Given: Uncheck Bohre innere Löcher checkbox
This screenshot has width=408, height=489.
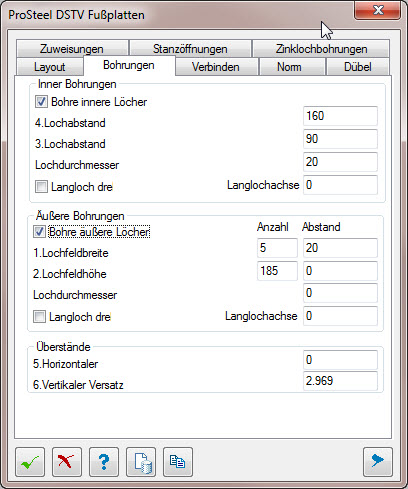Looking at the screenshot, I should 41,101.
